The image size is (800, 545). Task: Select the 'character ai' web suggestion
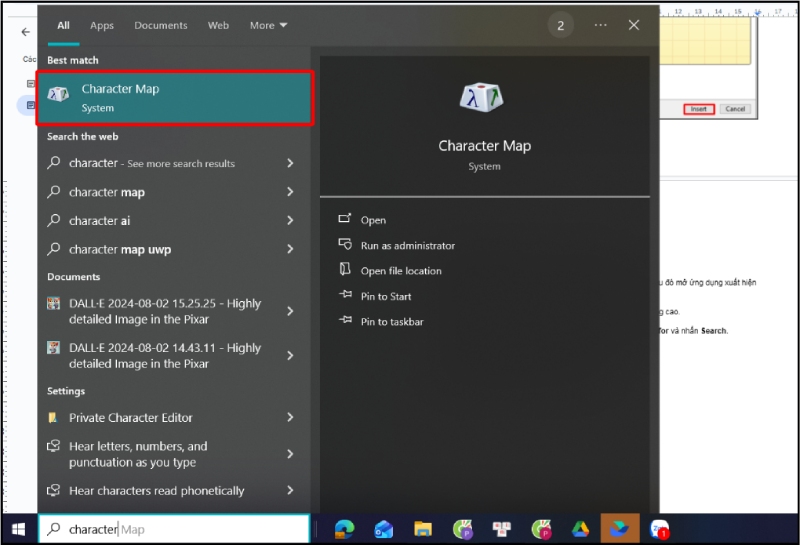coord(99,220)
